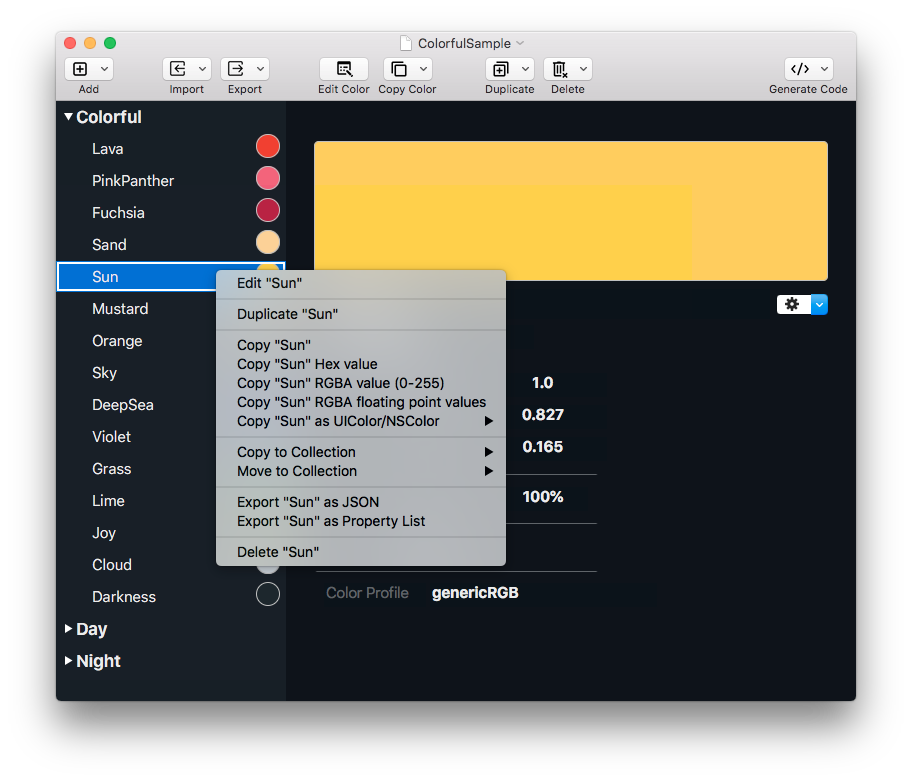Click the gear settings button above the color details
912x781 pixels.
pos(792,304)
